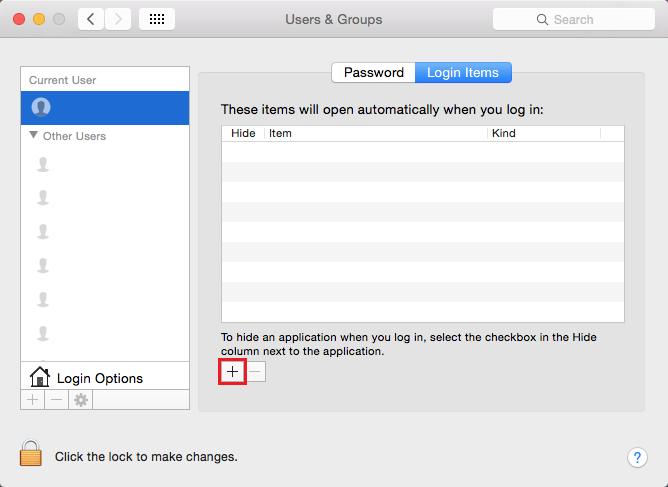Go forward with the right arrow

[118, 19]
